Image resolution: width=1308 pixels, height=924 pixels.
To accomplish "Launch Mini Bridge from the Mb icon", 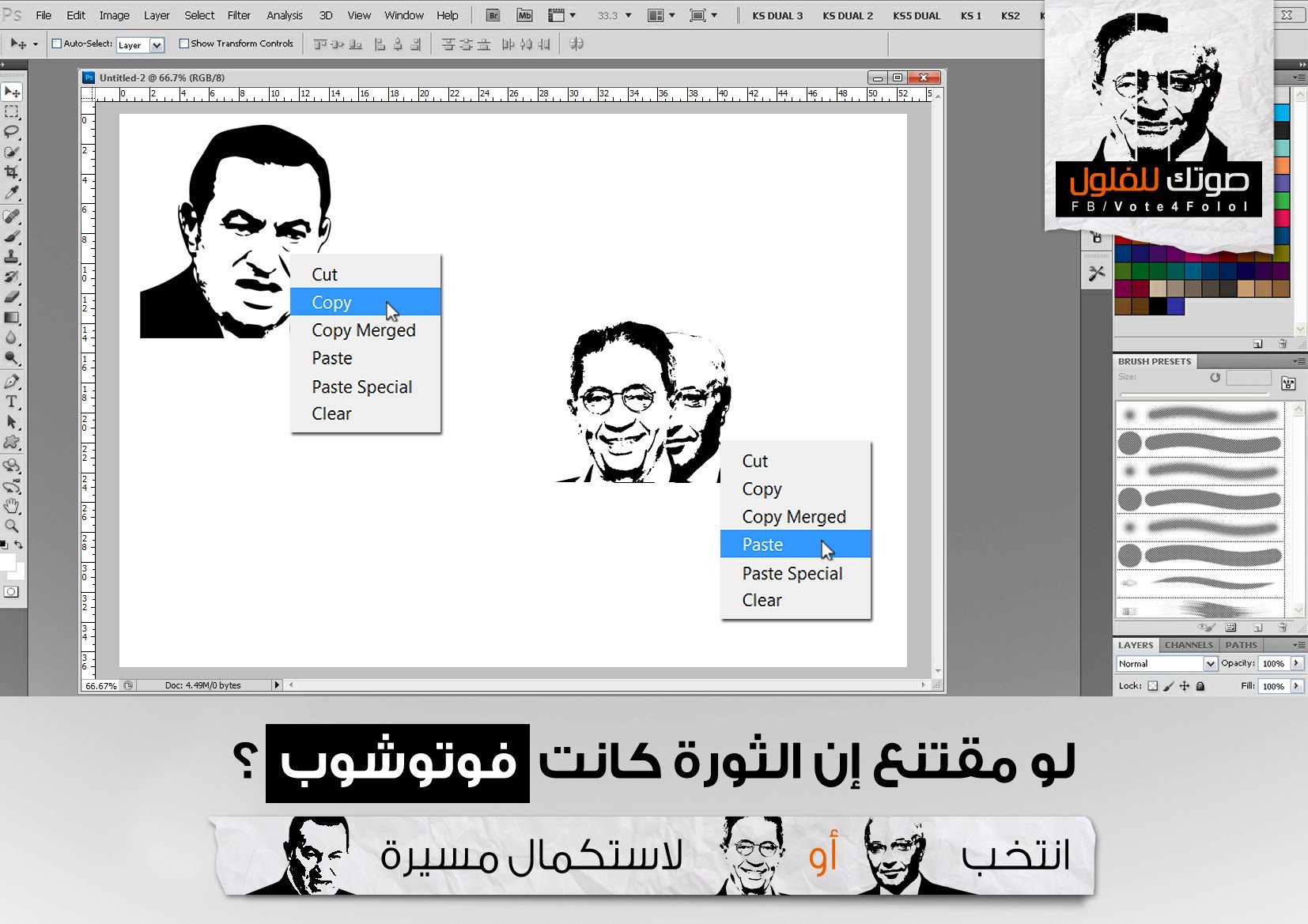I will [524, 15].
